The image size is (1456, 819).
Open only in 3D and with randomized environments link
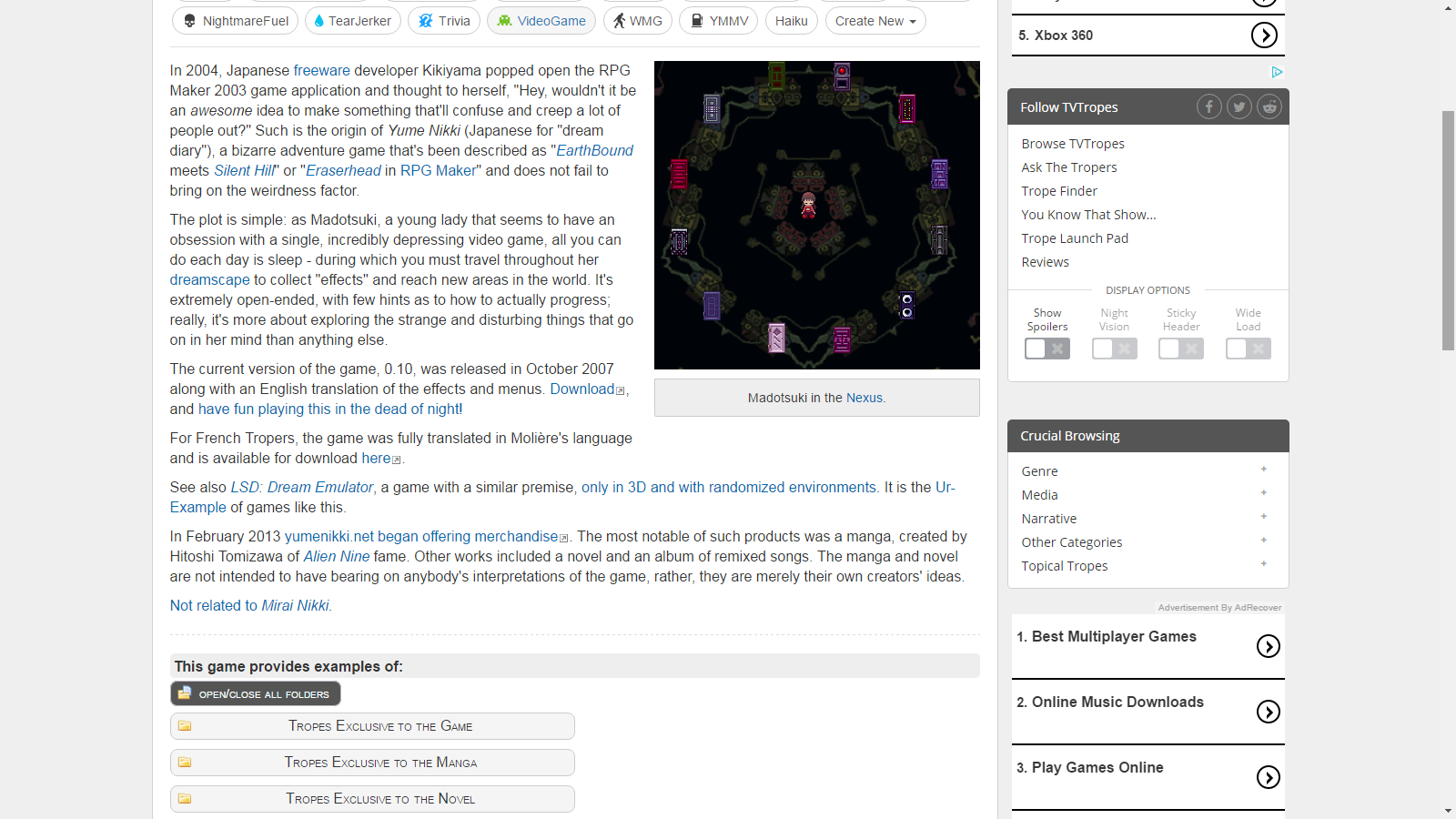click(729, 487)
